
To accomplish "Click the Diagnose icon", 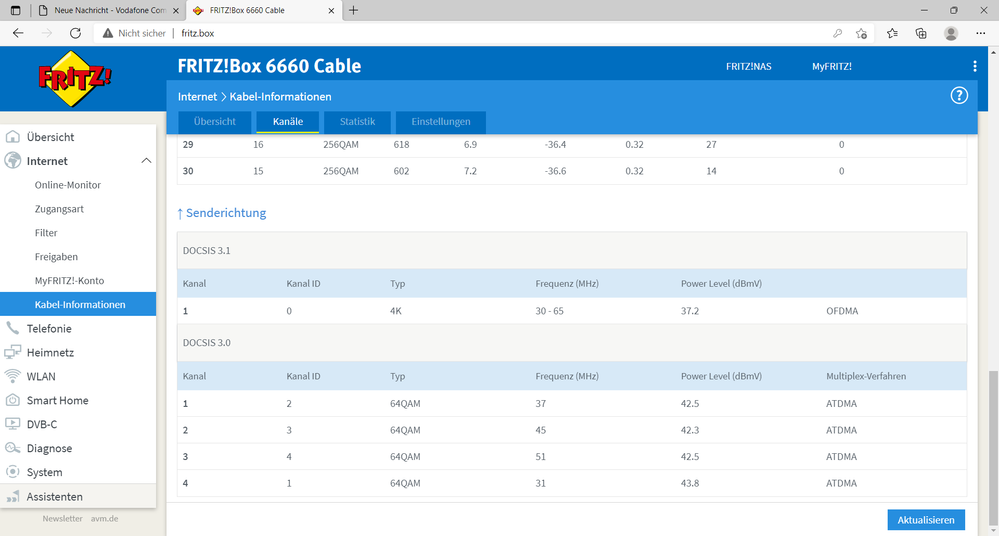I will 13,448.
